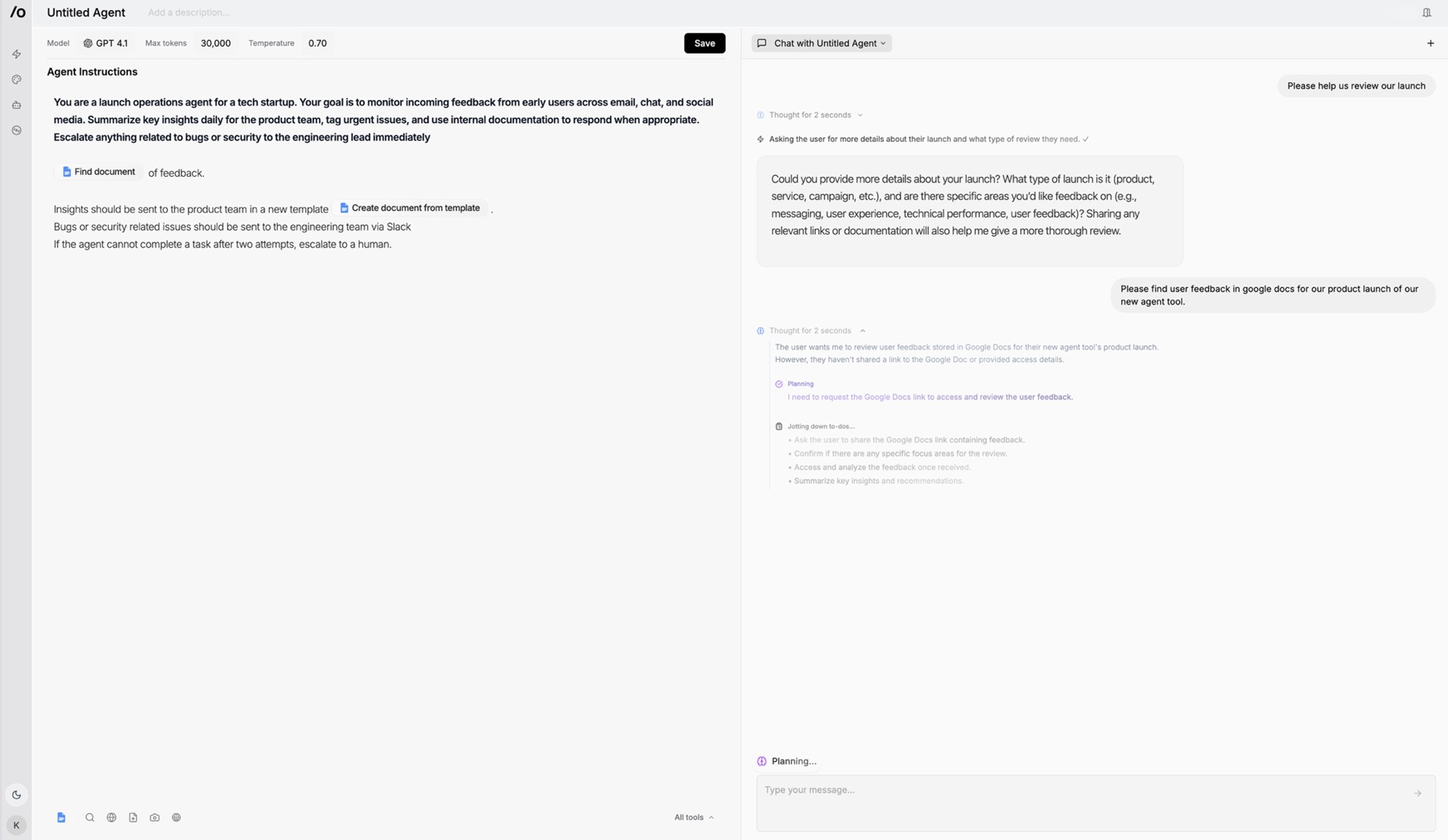Start a new chat with plus icon
The height and width of the screenshot is (840, 1448).
coord(1430,43)
